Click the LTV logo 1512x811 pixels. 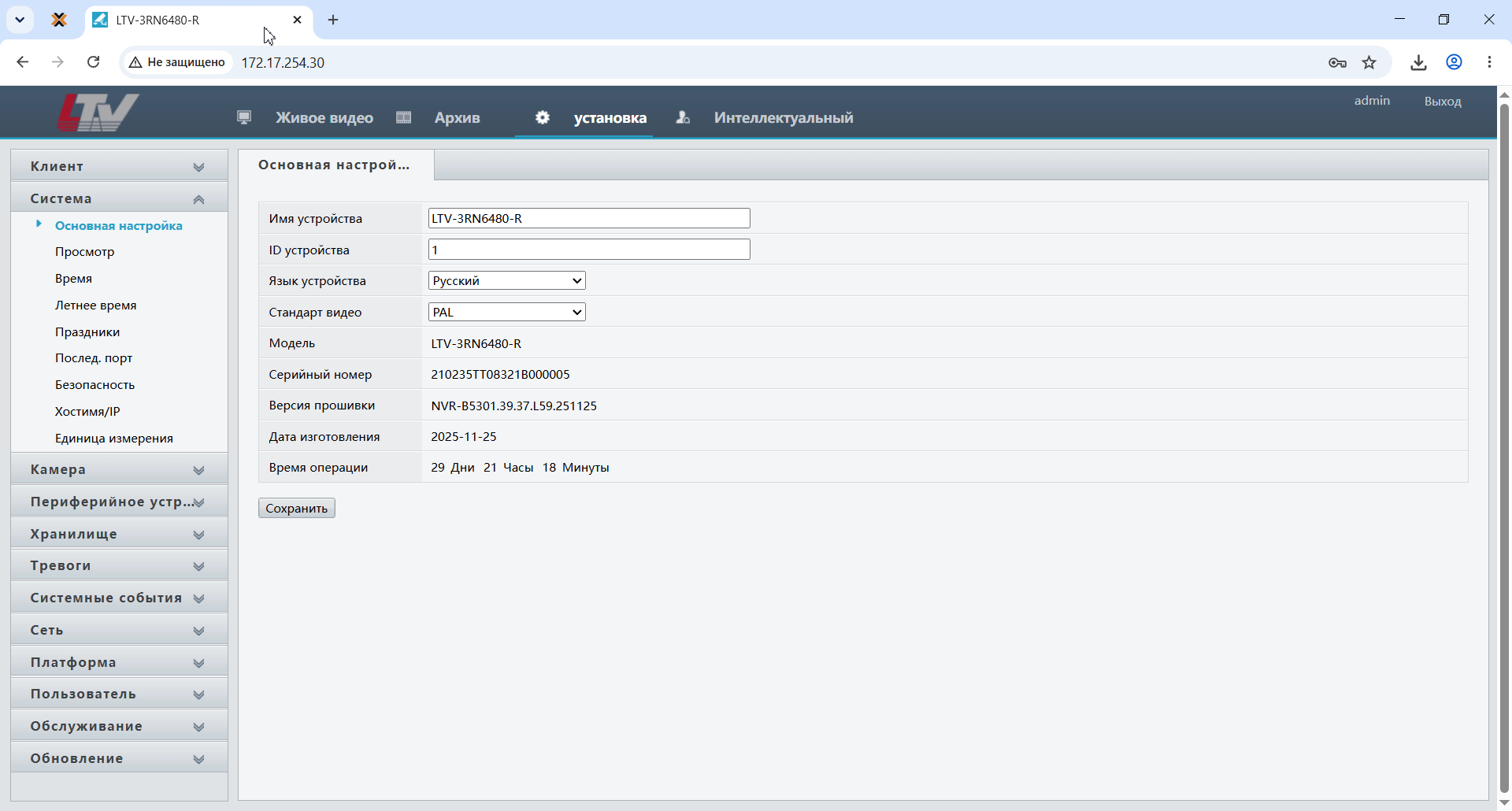(98, 112)
